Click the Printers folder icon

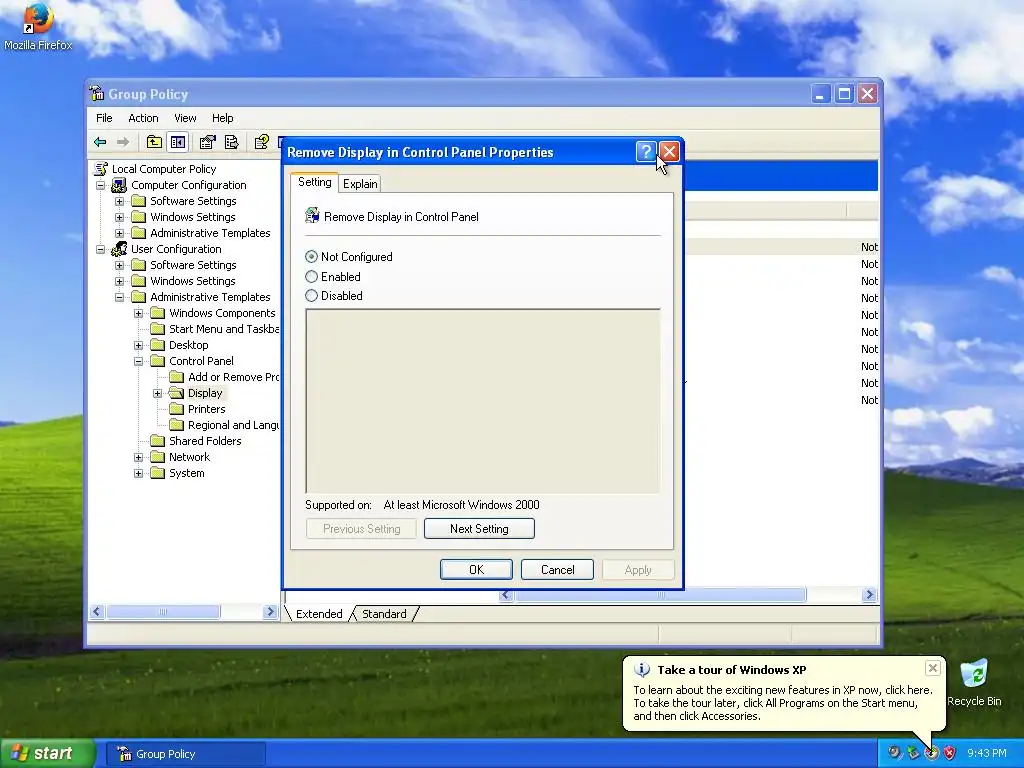coord(176,409)
